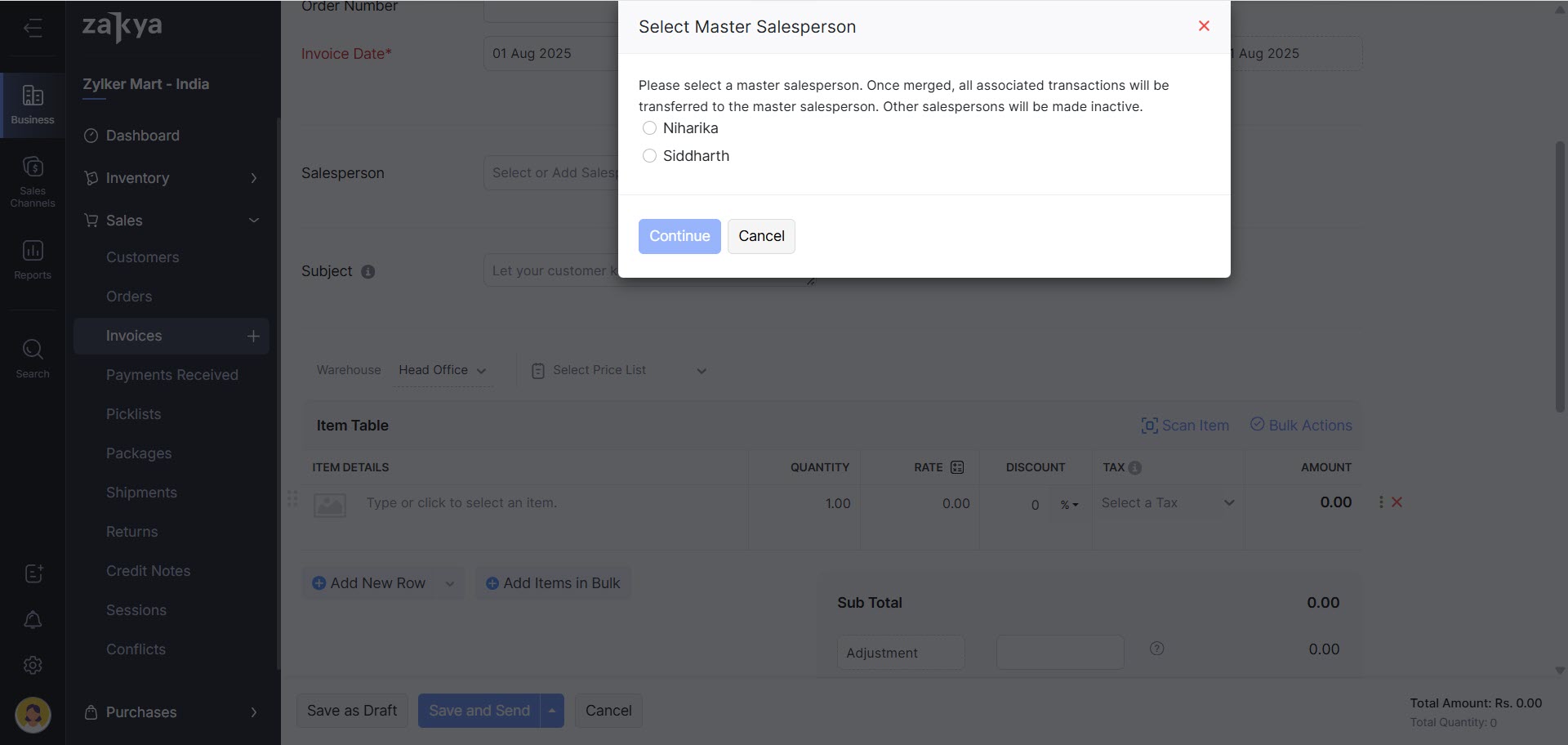Image resolution: width=1568 pixels, height=745 pixels.
Task: Open the Select Price List dropdown
Action: coord(618,371)
